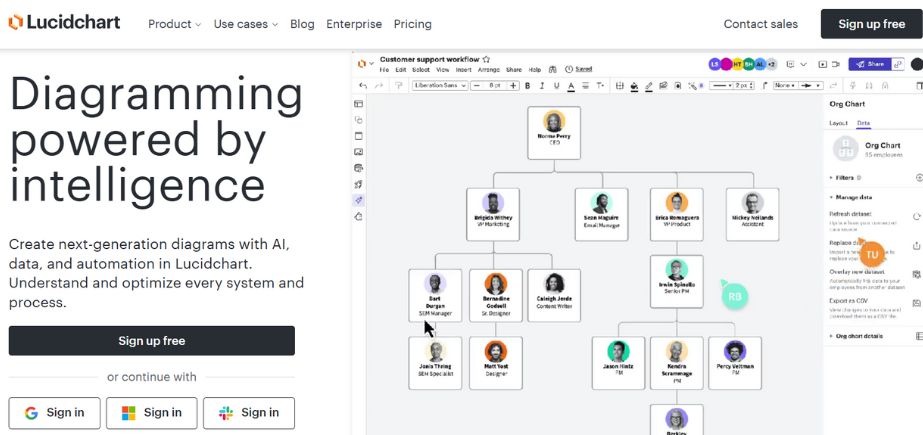Expand the Org chart details section
The width and height of the screenshot is (923, 435).
point(856,336)
